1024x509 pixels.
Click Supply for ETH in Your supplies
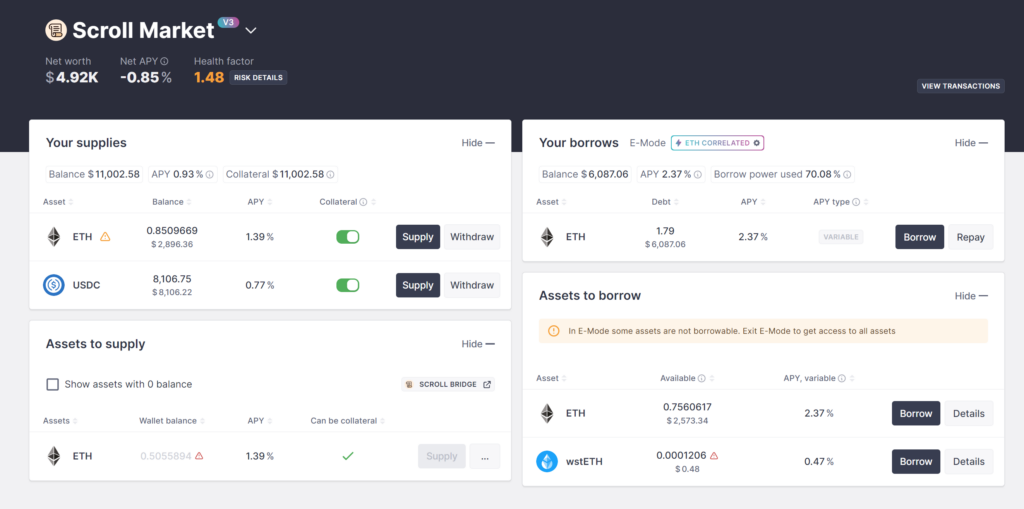tap(418, 237)
